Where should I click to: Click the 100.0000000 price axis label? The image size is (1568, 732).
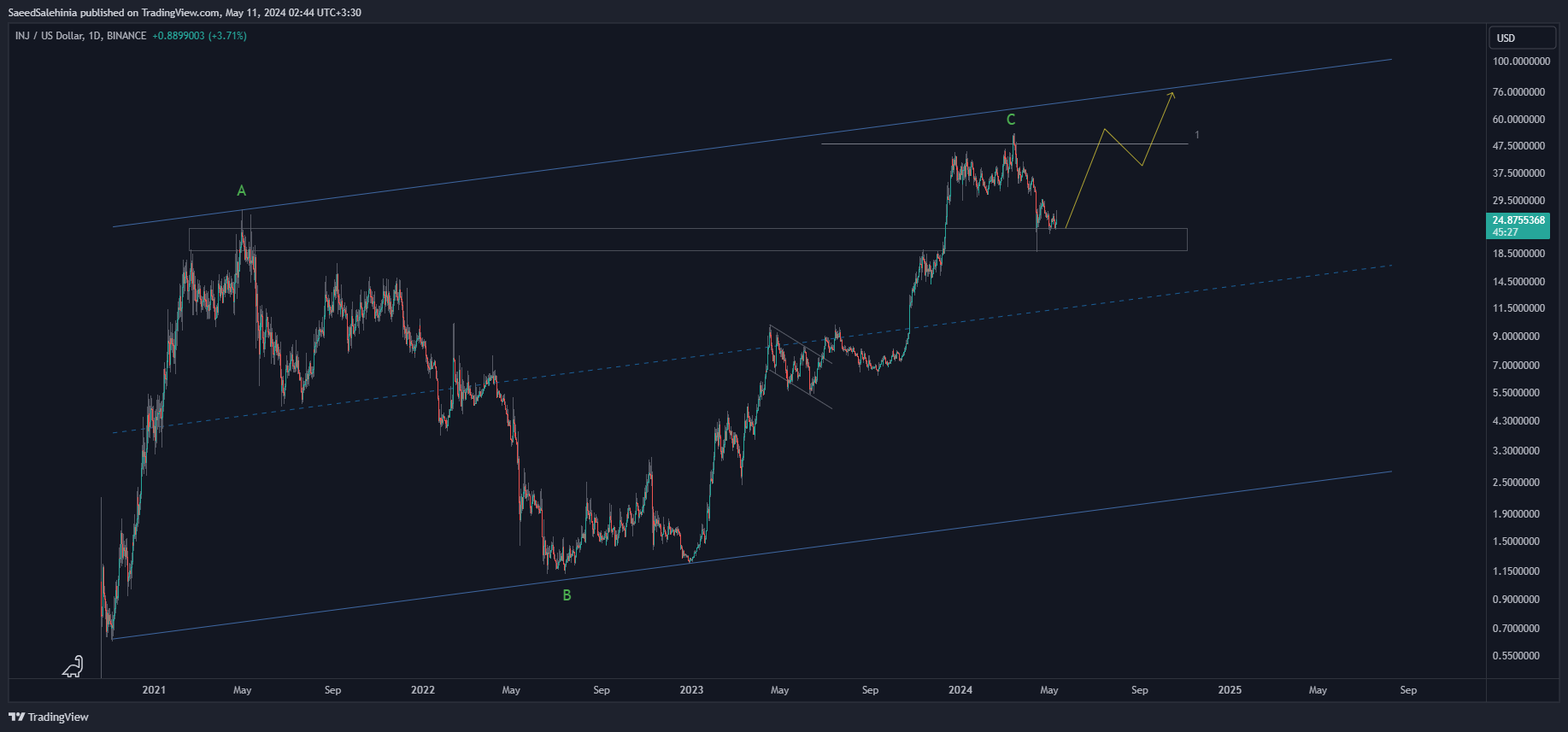coord(1521,61)
